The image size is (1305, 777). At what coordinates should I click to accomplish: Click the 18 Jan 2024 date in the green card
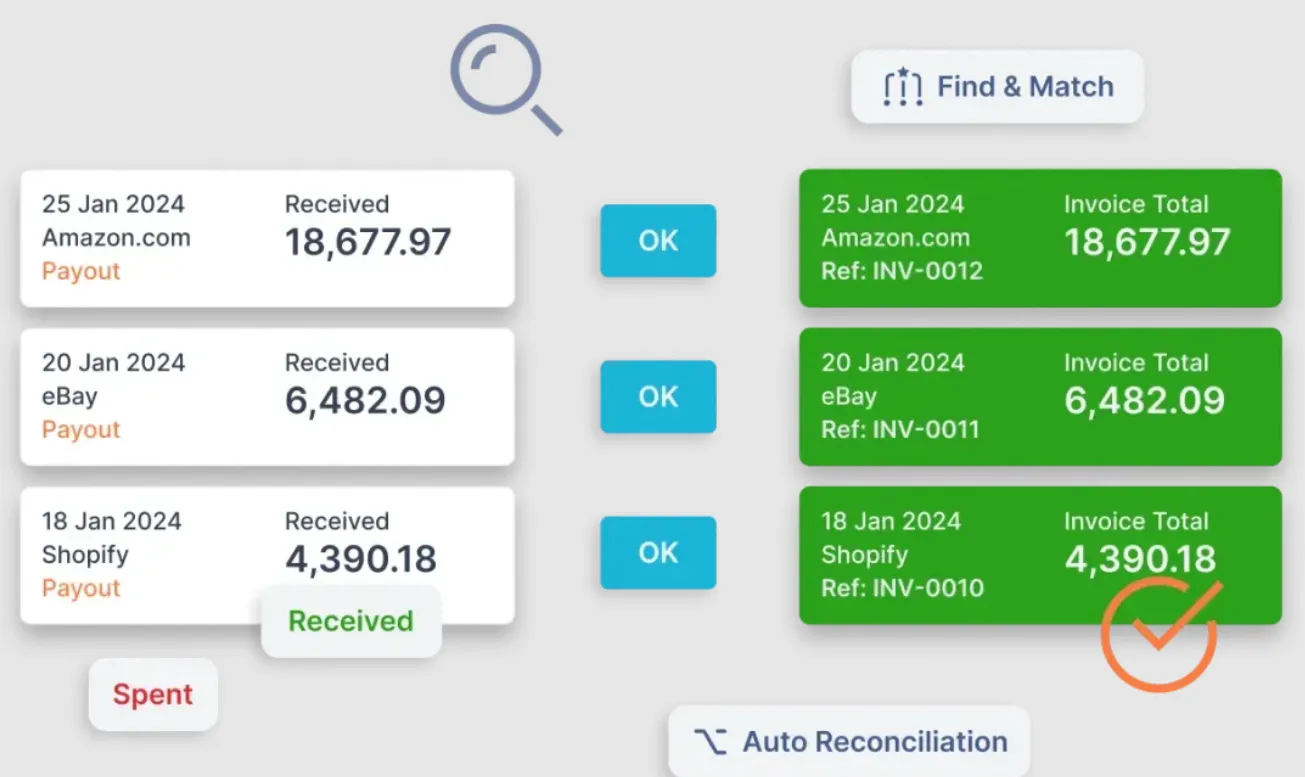pyautogui.click(x=890, y=521)
